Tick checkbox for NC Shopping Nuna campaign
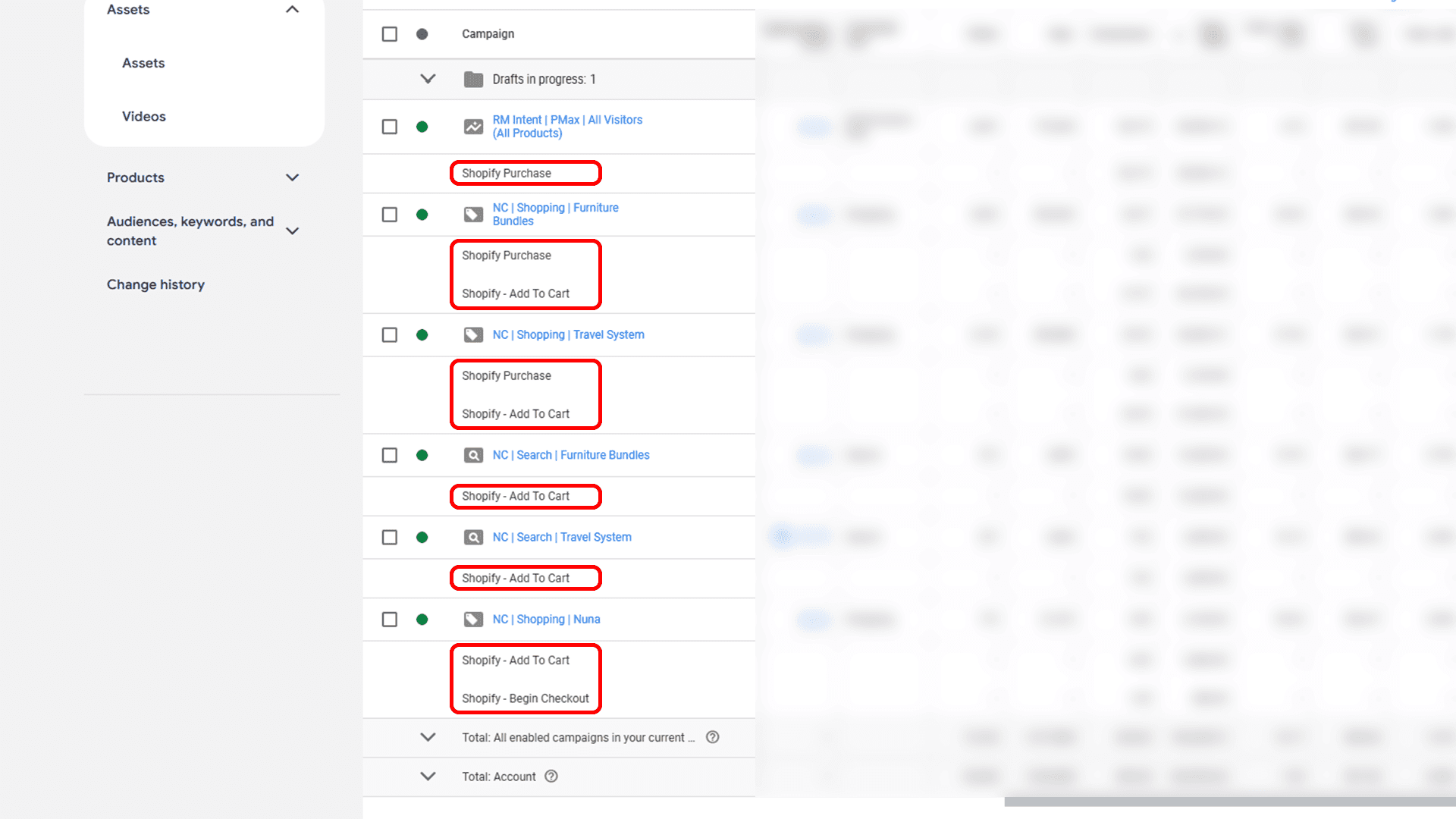This screenshot has height=819, width=1456. 390,620
